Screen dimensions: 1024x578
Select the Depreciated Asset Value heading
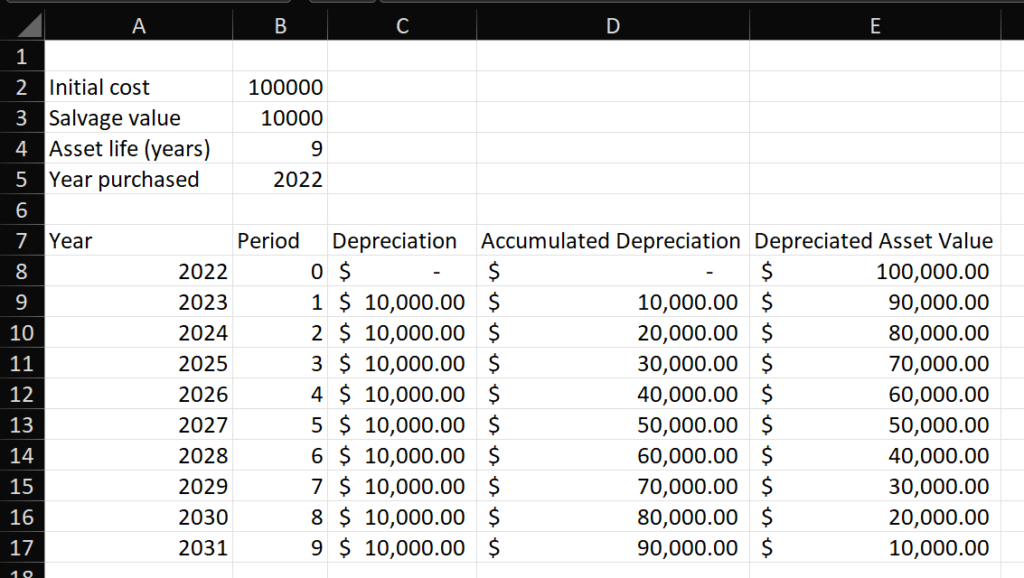point(874,240)
